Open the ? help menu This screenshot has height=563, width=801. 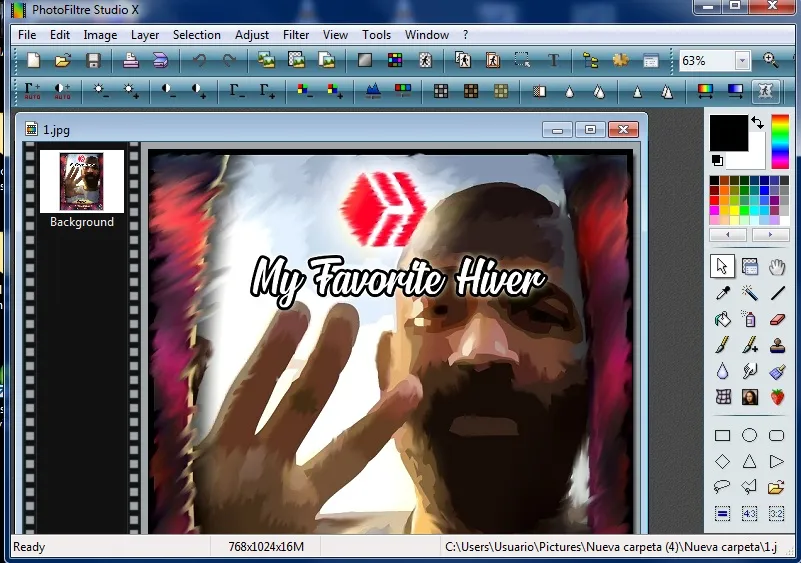pos(465,35)
